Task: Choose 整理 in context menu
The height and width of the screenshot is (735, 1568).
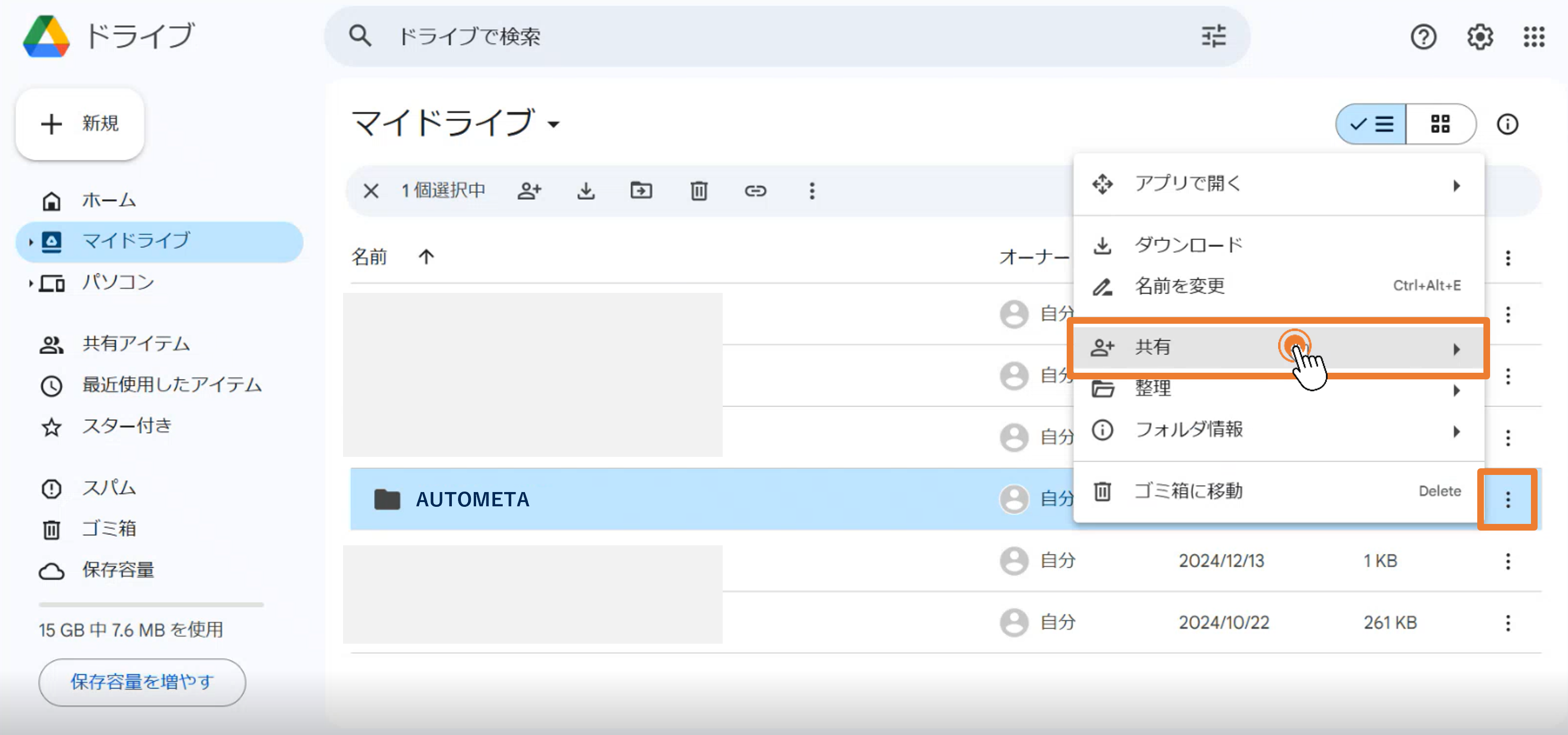Action: pos(1278,388)
